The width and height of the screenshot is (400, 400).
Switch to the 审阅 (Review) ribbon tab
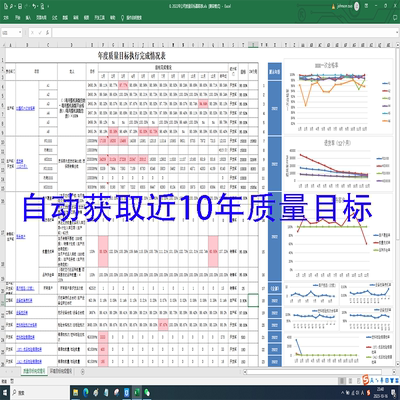pyautogui.click(x=76, y=18)
